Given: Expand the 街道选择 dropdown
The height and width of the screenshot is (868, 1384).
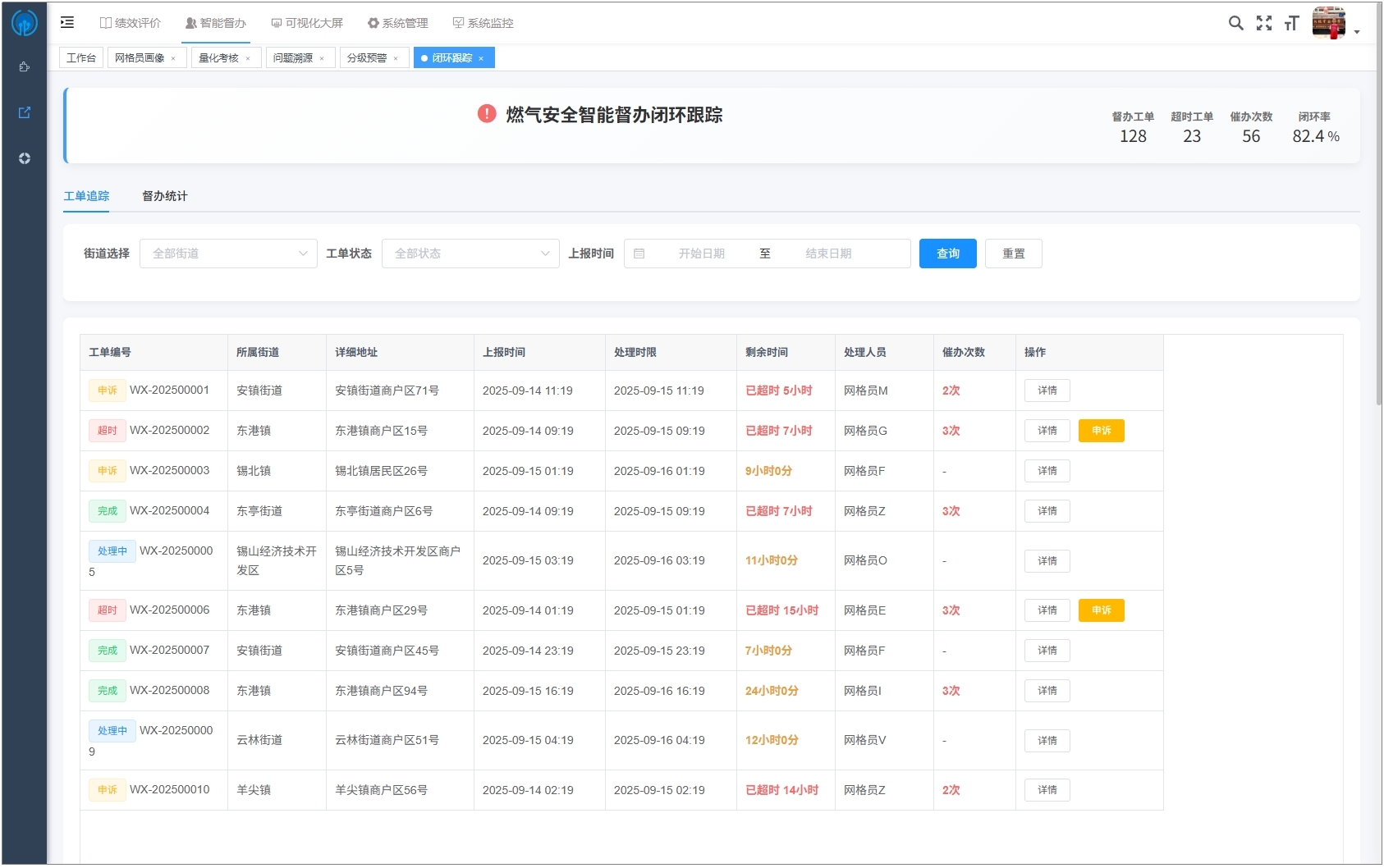Looking at the screenshot, I should (x=228, y=254).
